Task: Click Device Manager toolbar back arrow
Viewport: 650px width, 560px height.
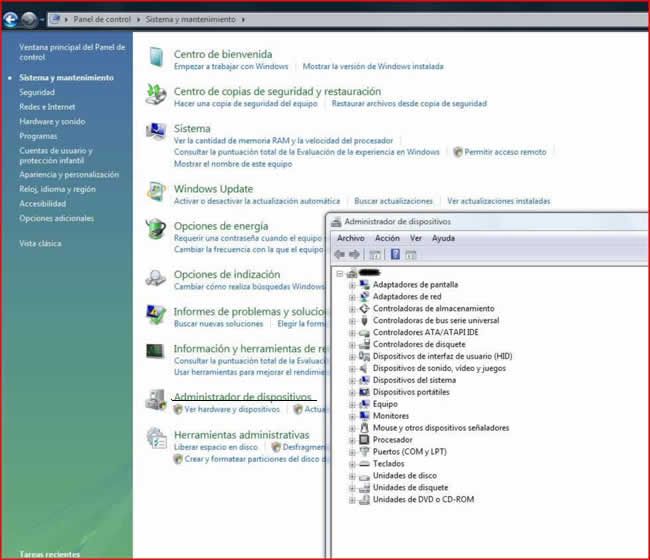Action: click(x=340, y=255)
